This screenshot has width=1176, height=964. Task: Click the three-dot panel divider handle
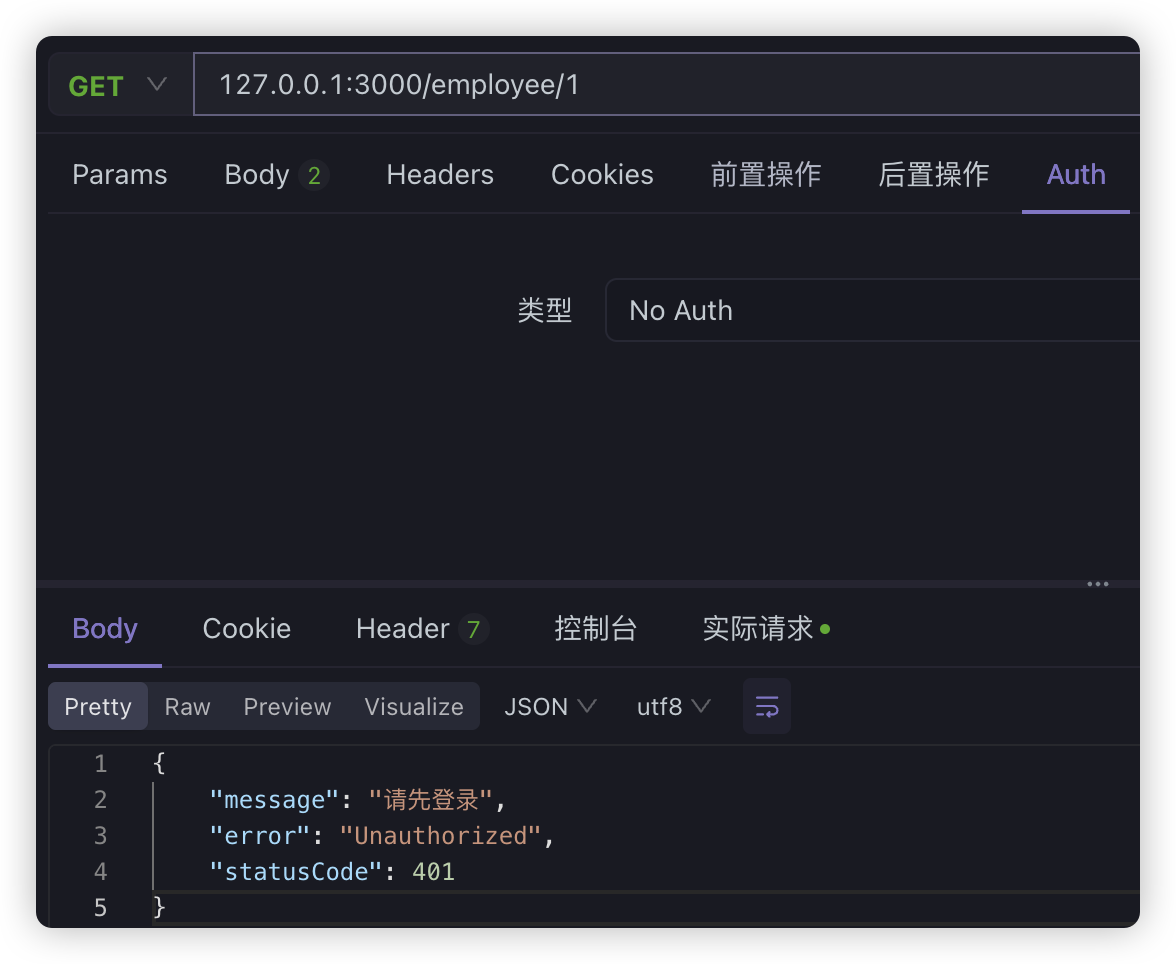pyautogui.click(x=1097, y=584)
